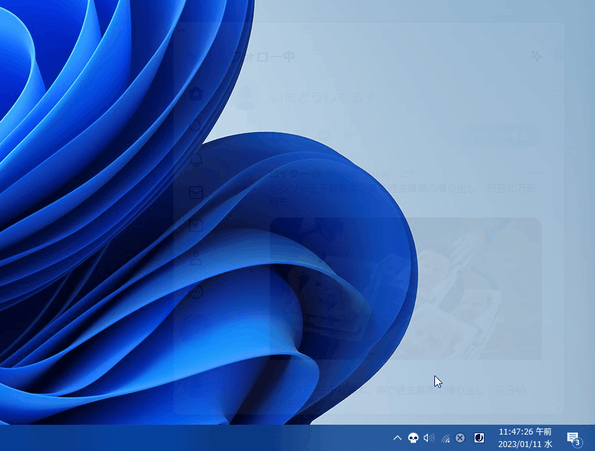595x451 pixels.
Task: Click the faded more circle sidebar icon
Action: pyautogui.click(x=196, y=292)
